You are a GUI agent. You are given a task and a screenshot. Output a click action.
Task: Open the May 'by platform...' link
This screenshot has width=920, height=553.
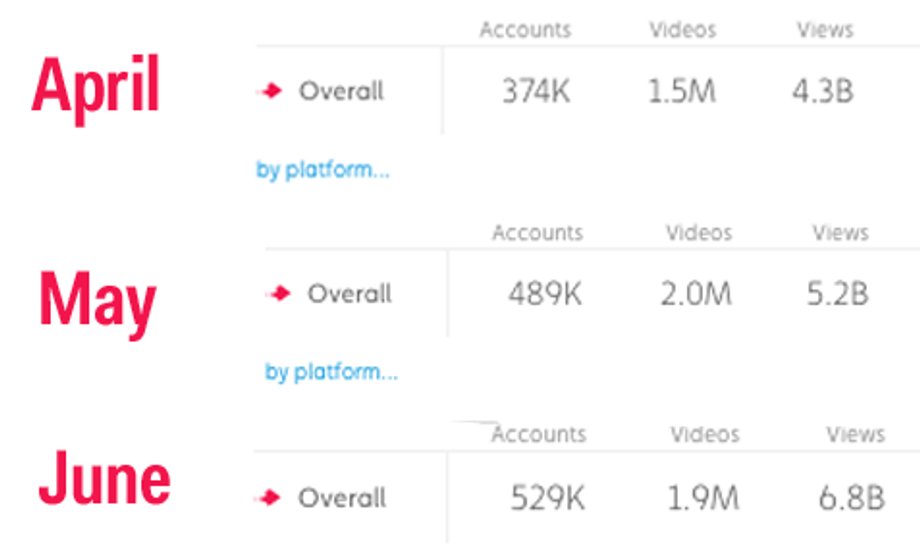[332, 372]
